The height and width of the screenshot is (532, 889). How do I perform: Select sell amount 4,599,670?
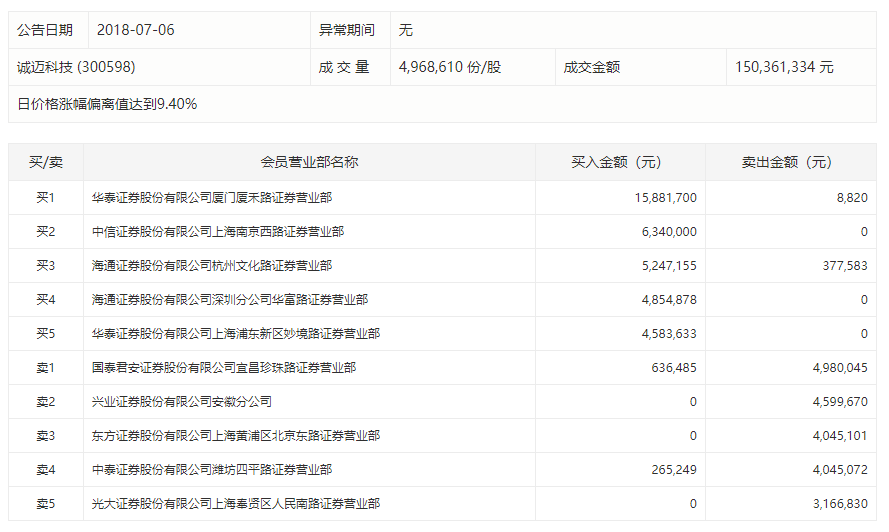(840, 402)
